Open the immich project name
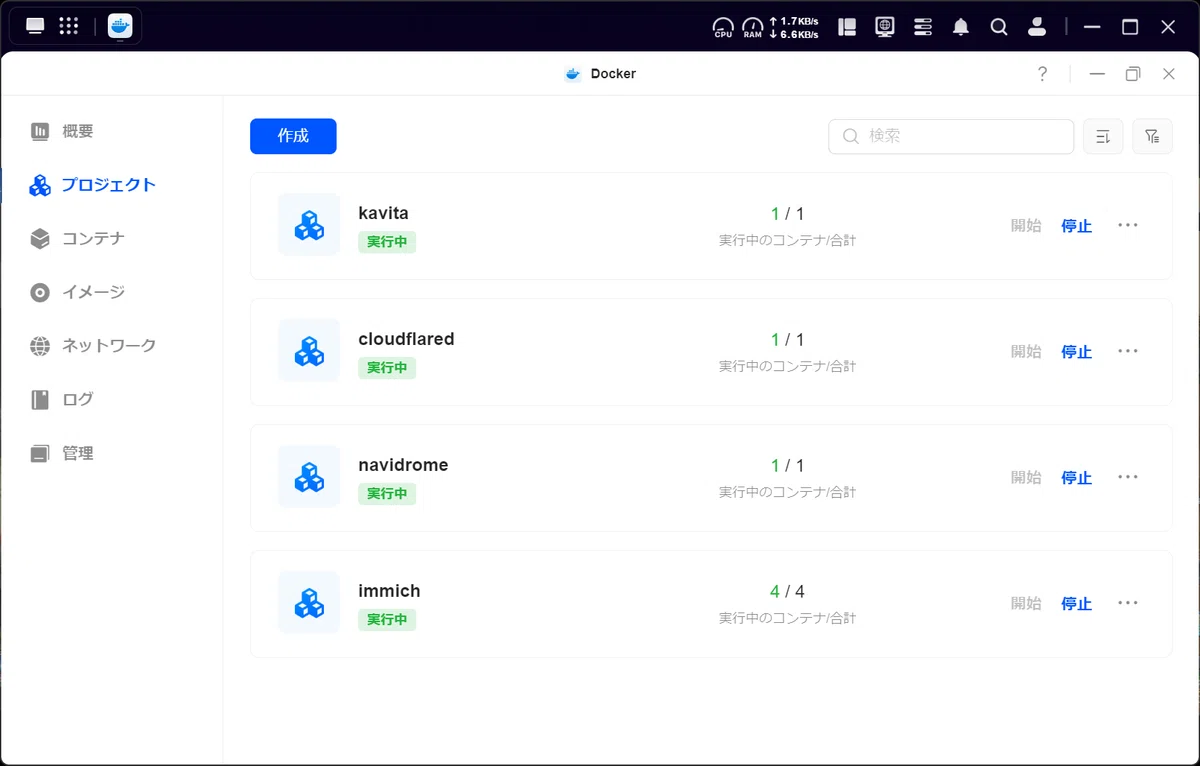This screenshot has width=1200, height=766. [x=389, y=591]
